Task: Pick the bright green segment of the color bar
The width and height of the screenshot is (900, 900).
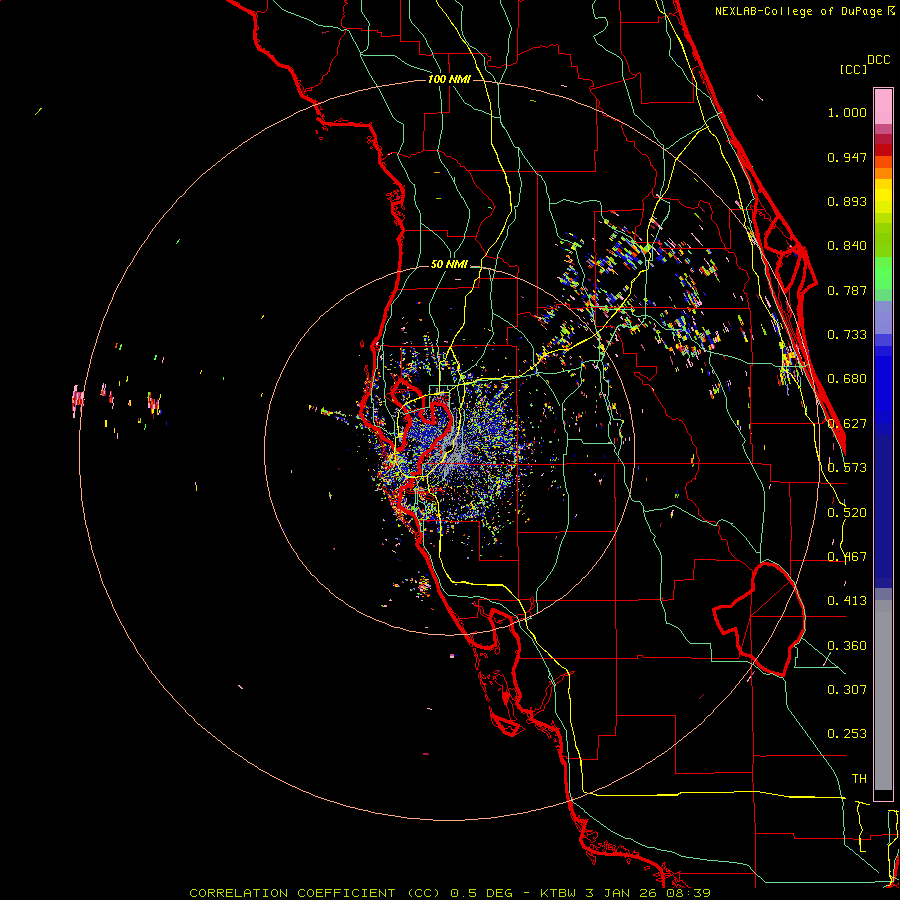Action: pyautogui.click(x=883, y=273)
